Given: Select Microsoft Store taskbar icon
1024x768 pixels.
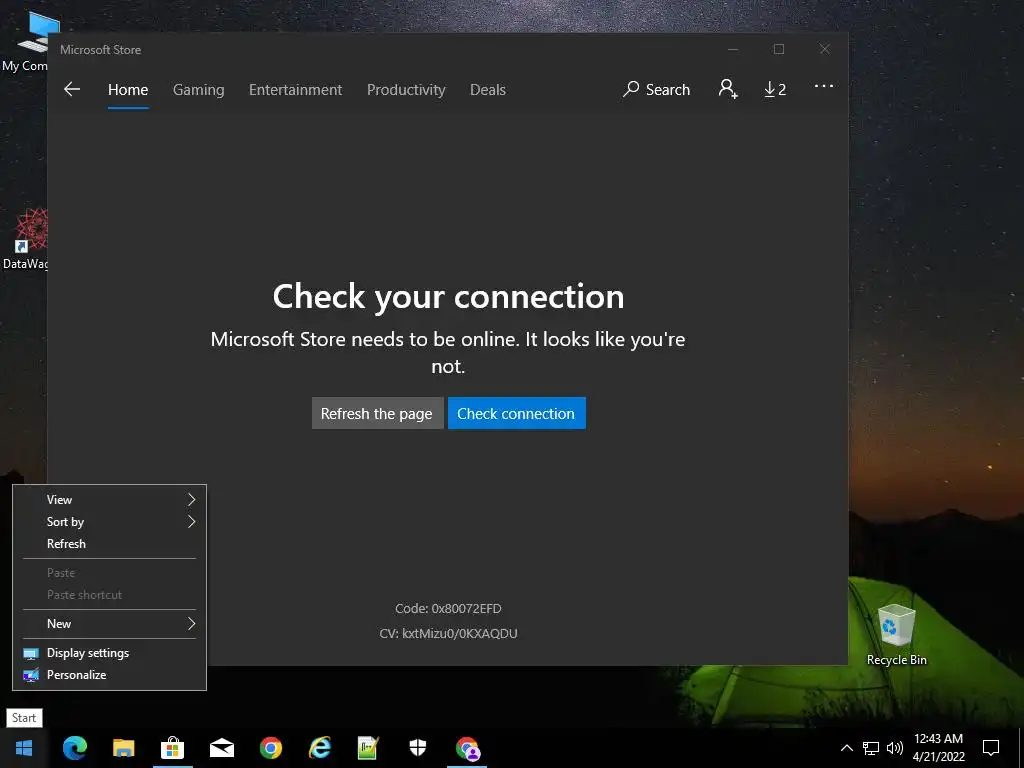Looking at the screenshot, I should pyautogui.click(x=172, y=748).
